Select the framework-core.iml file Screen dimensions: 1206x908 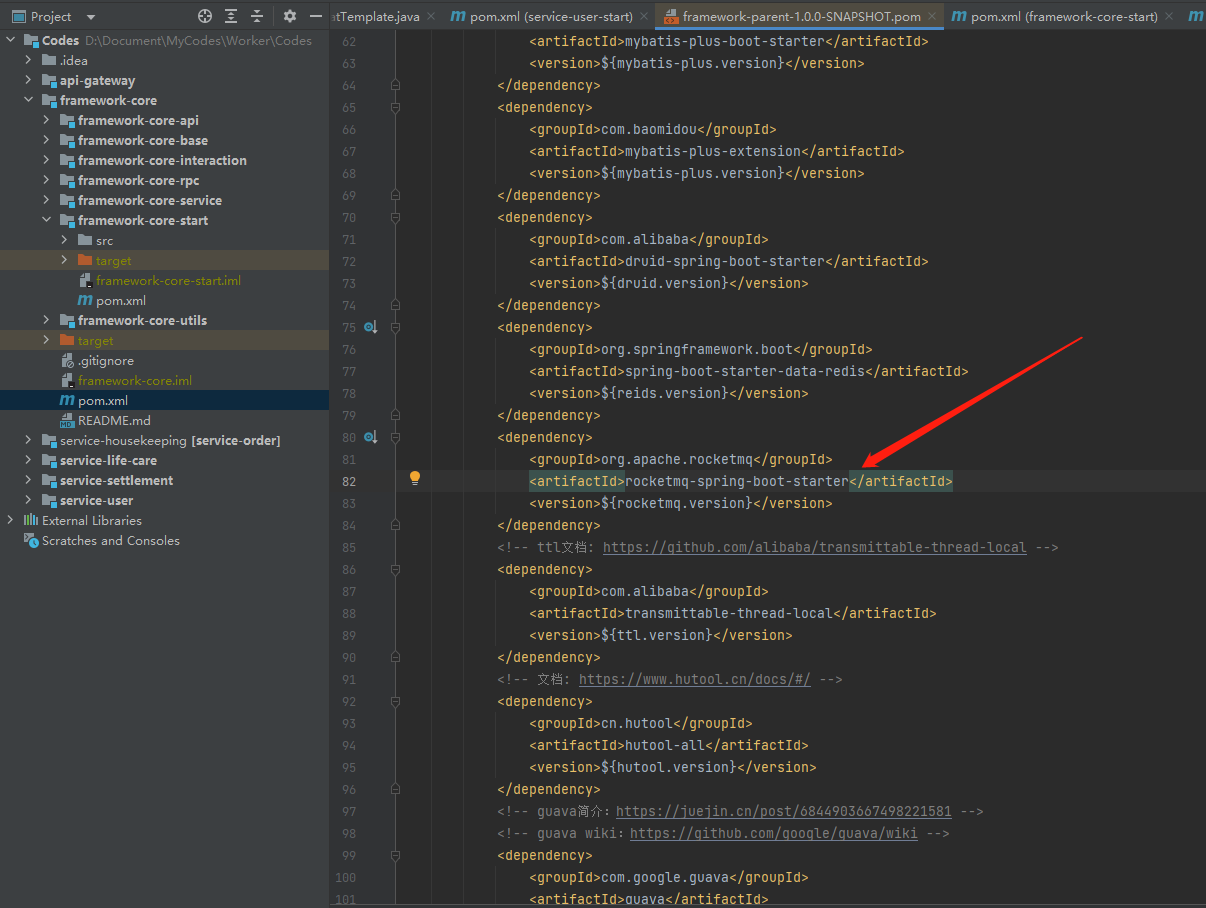click(x=135, y=381)
